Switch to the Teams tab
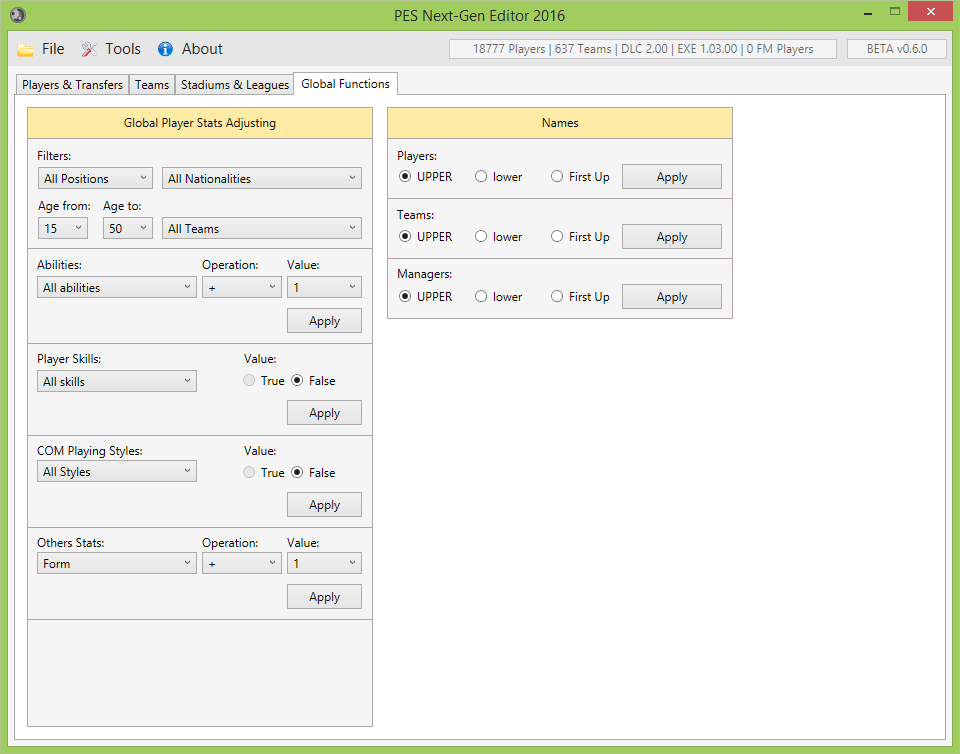This screenshot has height=754, width=960. click(152, 84)
